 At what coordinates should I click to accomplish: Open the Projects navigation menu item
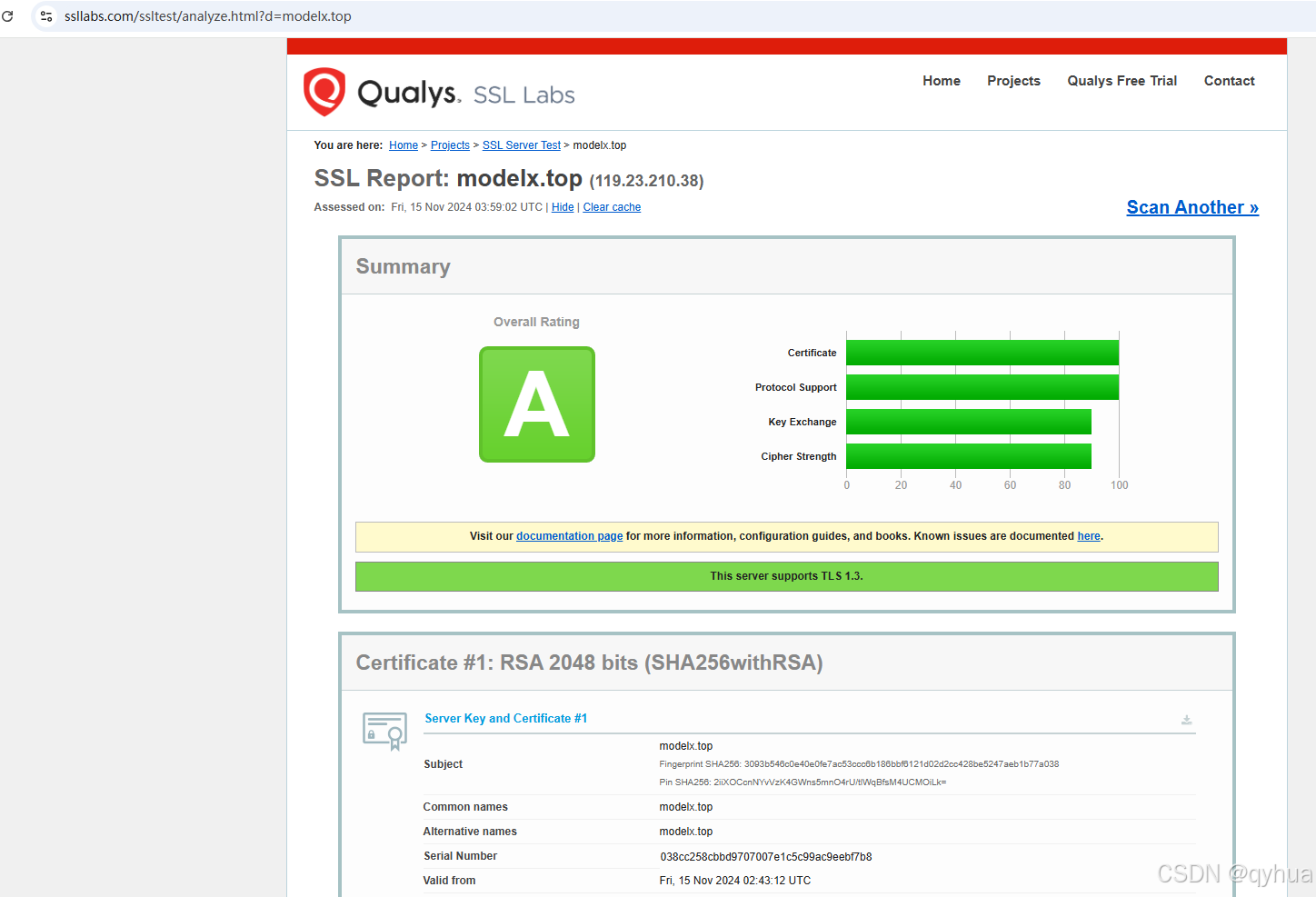click(1013, 81)
